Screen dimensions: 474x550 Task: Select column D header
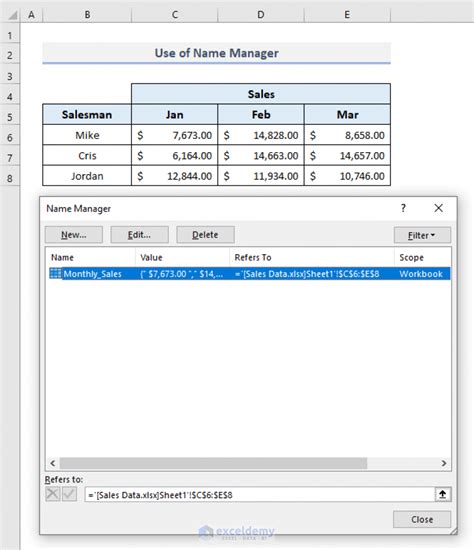coord(261,15)
